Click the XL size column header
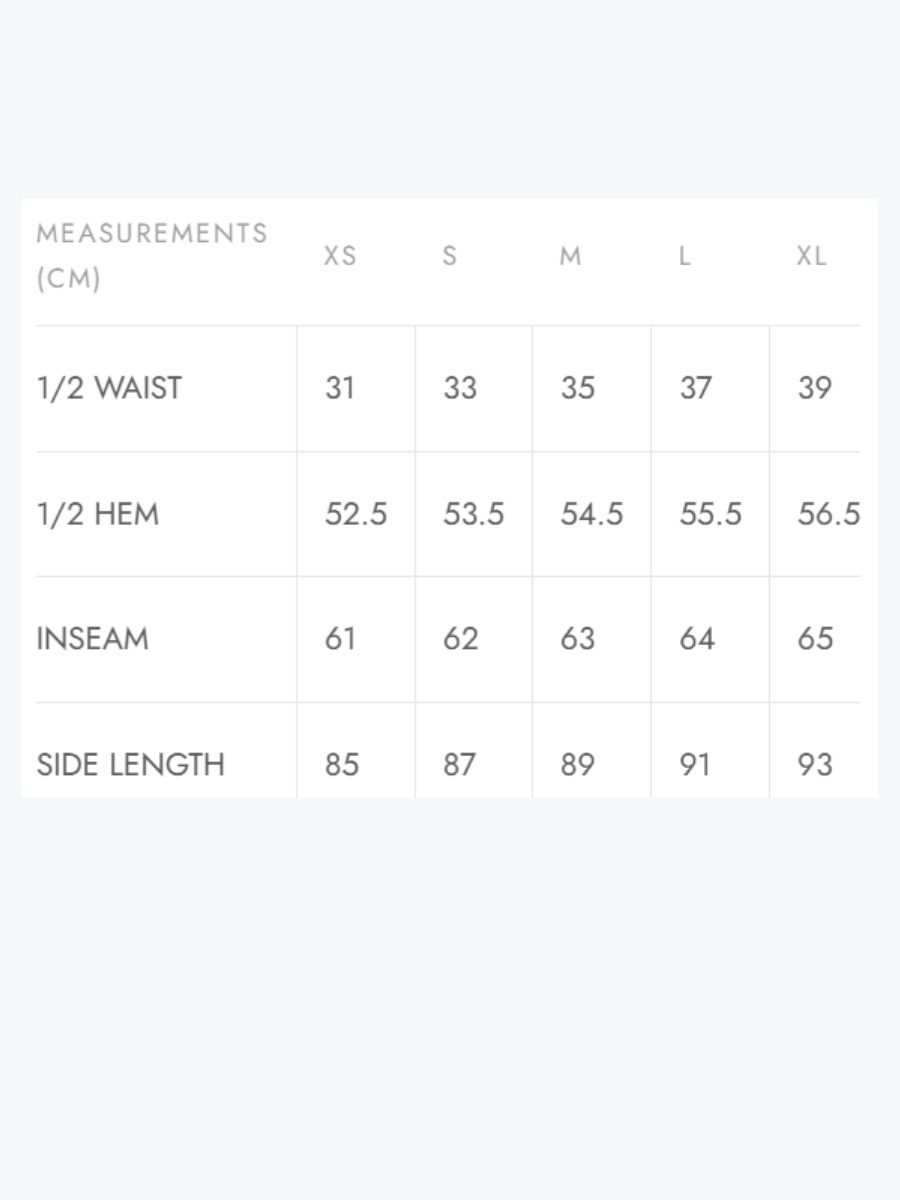The width and height of the screenshot is (900, 1200). pyautogui.click(x=811, y=256)
